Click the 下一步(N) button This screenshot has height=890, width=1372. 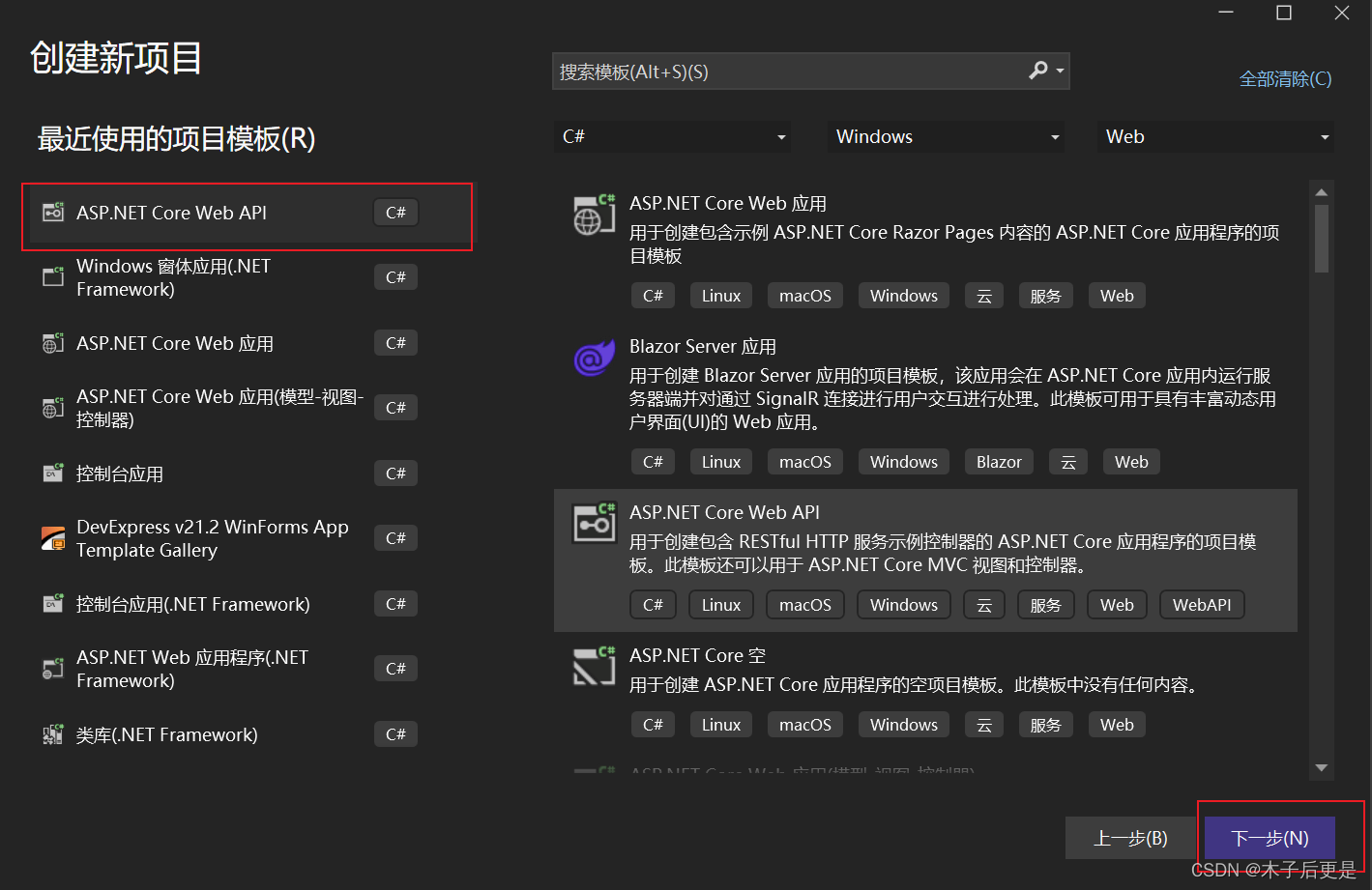tap(1269, 838)
